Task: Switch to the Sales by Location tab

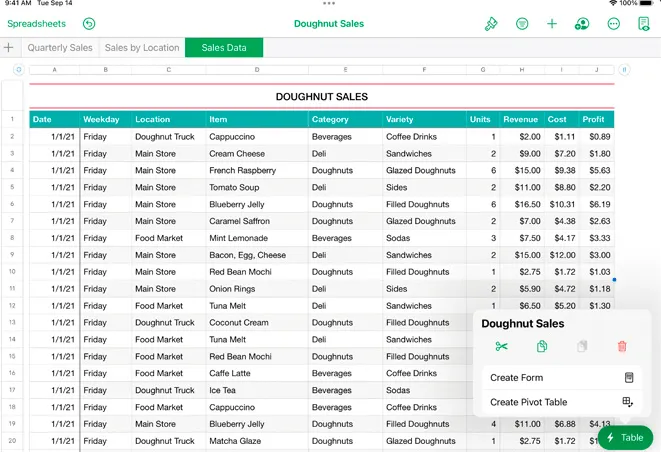Action: pyautogui.click(x=142, y=48)
